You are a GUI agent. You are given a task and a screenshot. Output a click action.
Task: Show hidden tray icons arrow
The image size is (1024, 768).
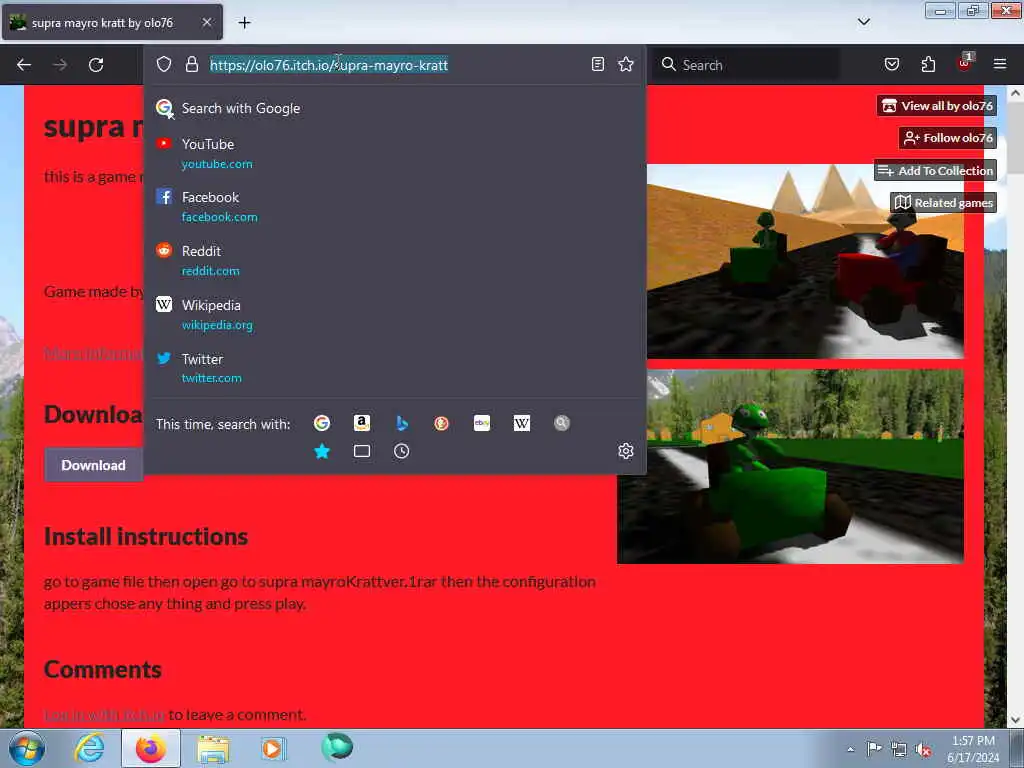click(850, 749)
